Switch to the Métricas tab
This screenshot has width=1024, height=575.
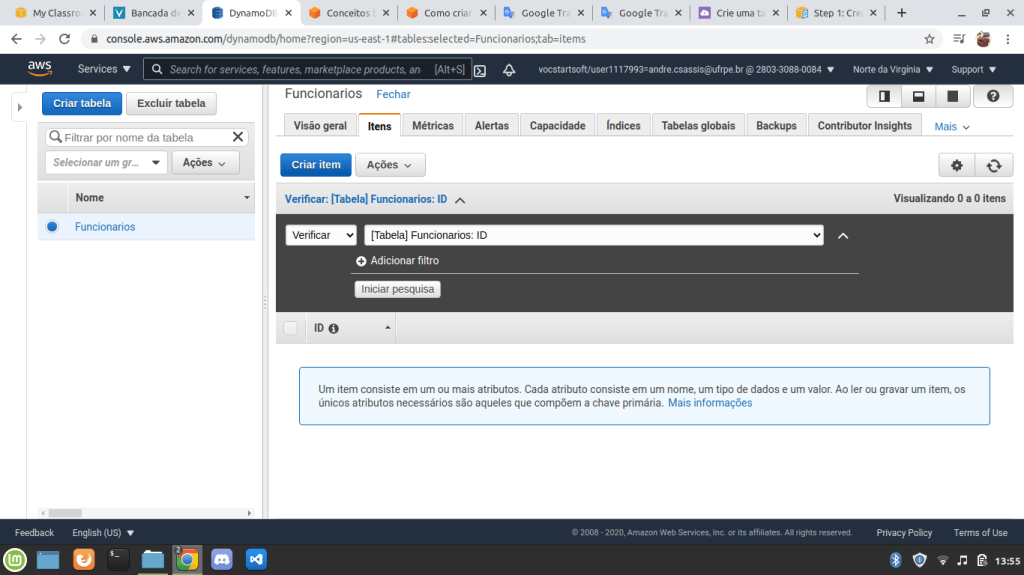click(432, 126)
